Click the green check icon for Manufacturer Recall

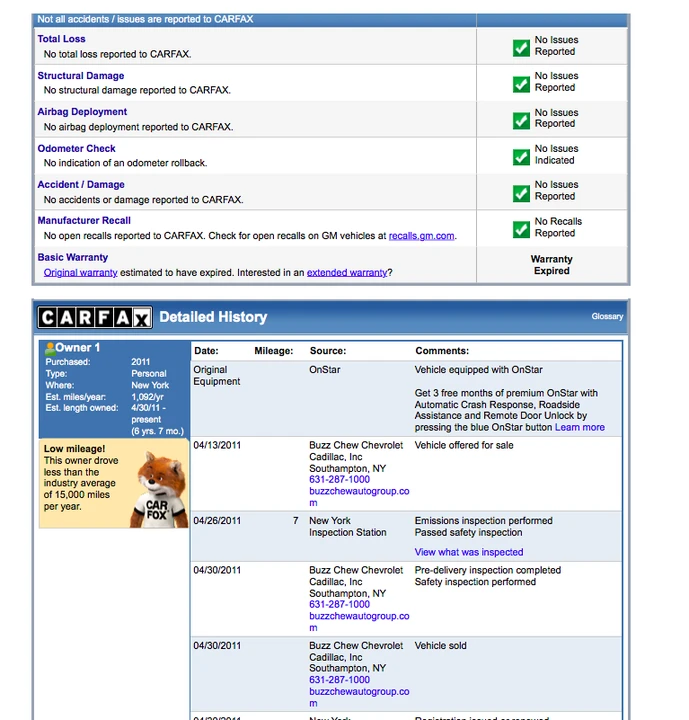(x=521, y=230)
